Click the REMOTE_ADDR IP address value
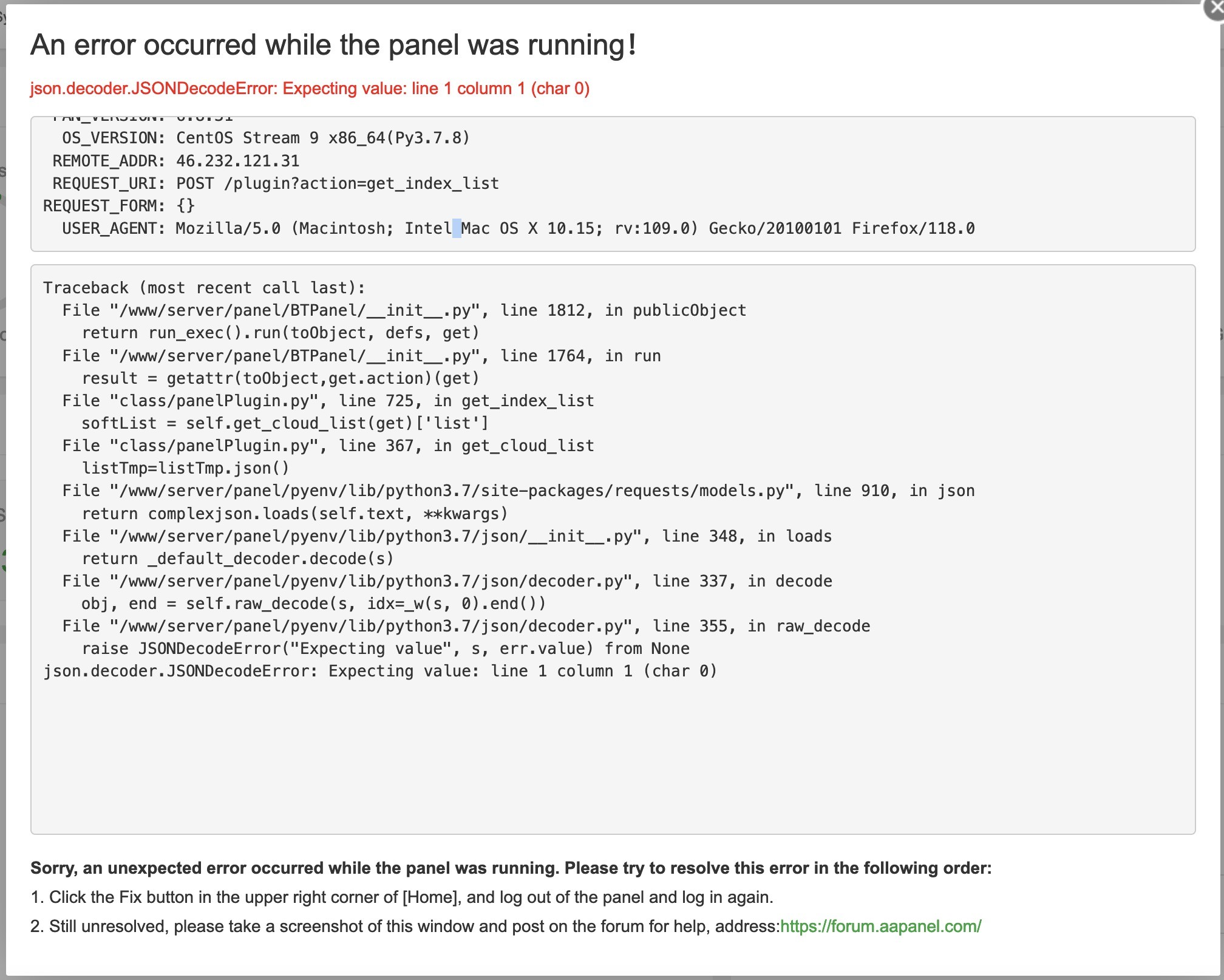 click(x=237, y=161)
